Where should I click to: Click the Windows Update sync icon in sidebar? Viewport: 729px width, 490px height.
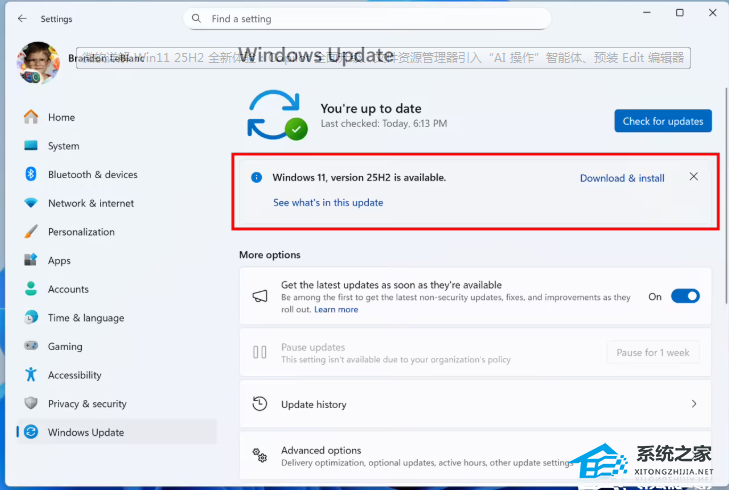pyautogui.click(x=31, y=432)
